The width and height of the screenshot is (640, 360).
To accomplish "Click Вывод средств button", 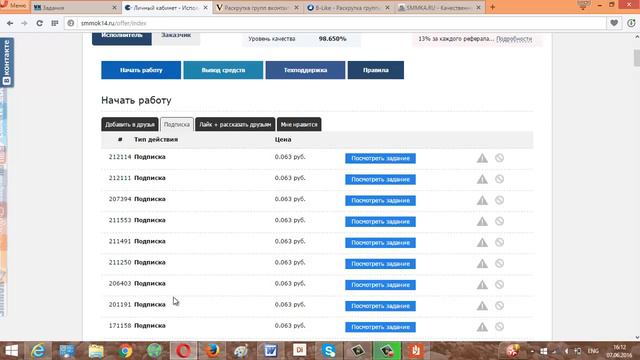I will (223, 70).
